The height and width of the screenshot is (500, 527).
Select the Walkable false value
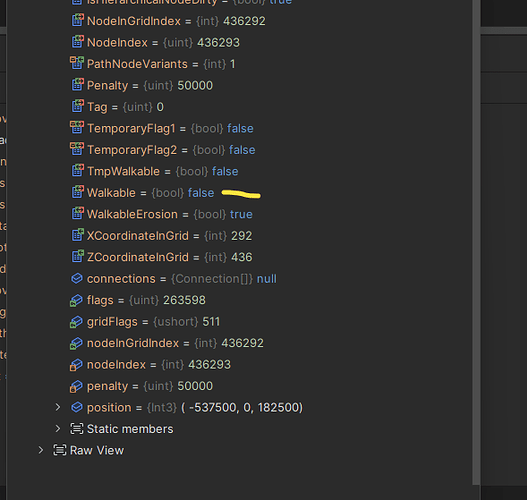click(x=201, y=193)
